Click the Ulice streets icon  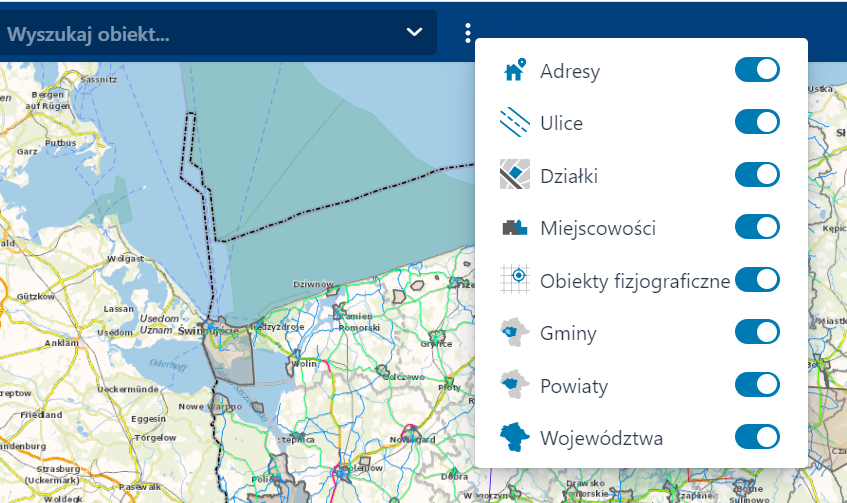point(514,123)
